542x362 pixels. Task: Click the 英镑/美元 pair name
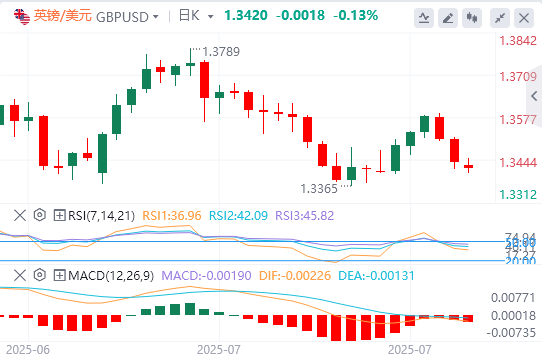click(x=63, y=16)
